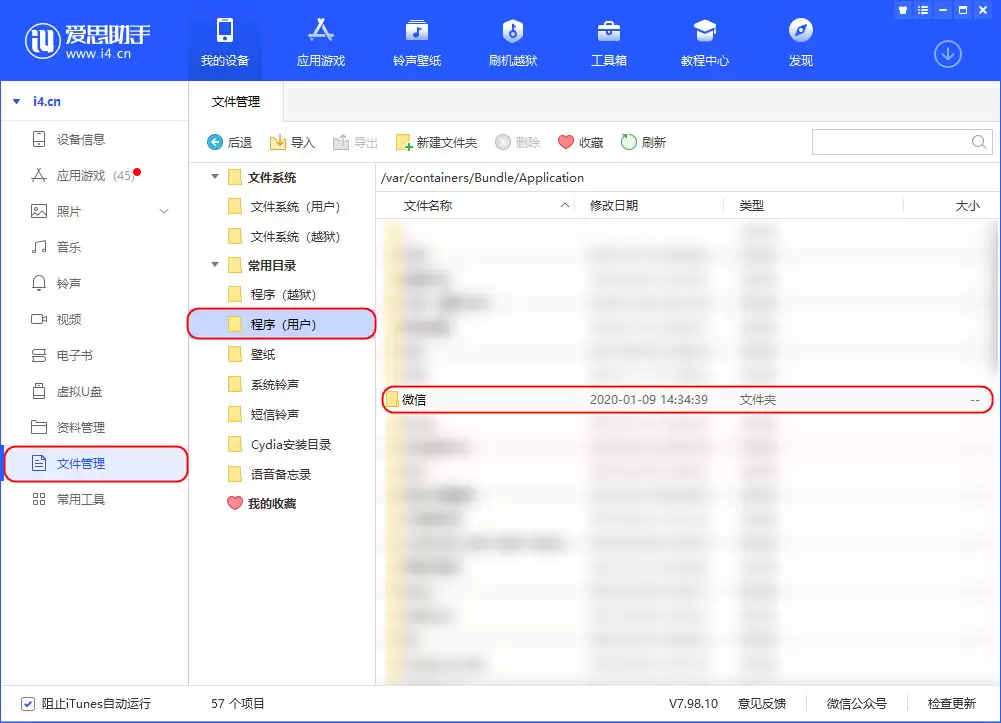This screenshot has width=1001, height=723.
Task: Open 刷机越狱 flash and jailbreak
Action: tap(513, 42)
